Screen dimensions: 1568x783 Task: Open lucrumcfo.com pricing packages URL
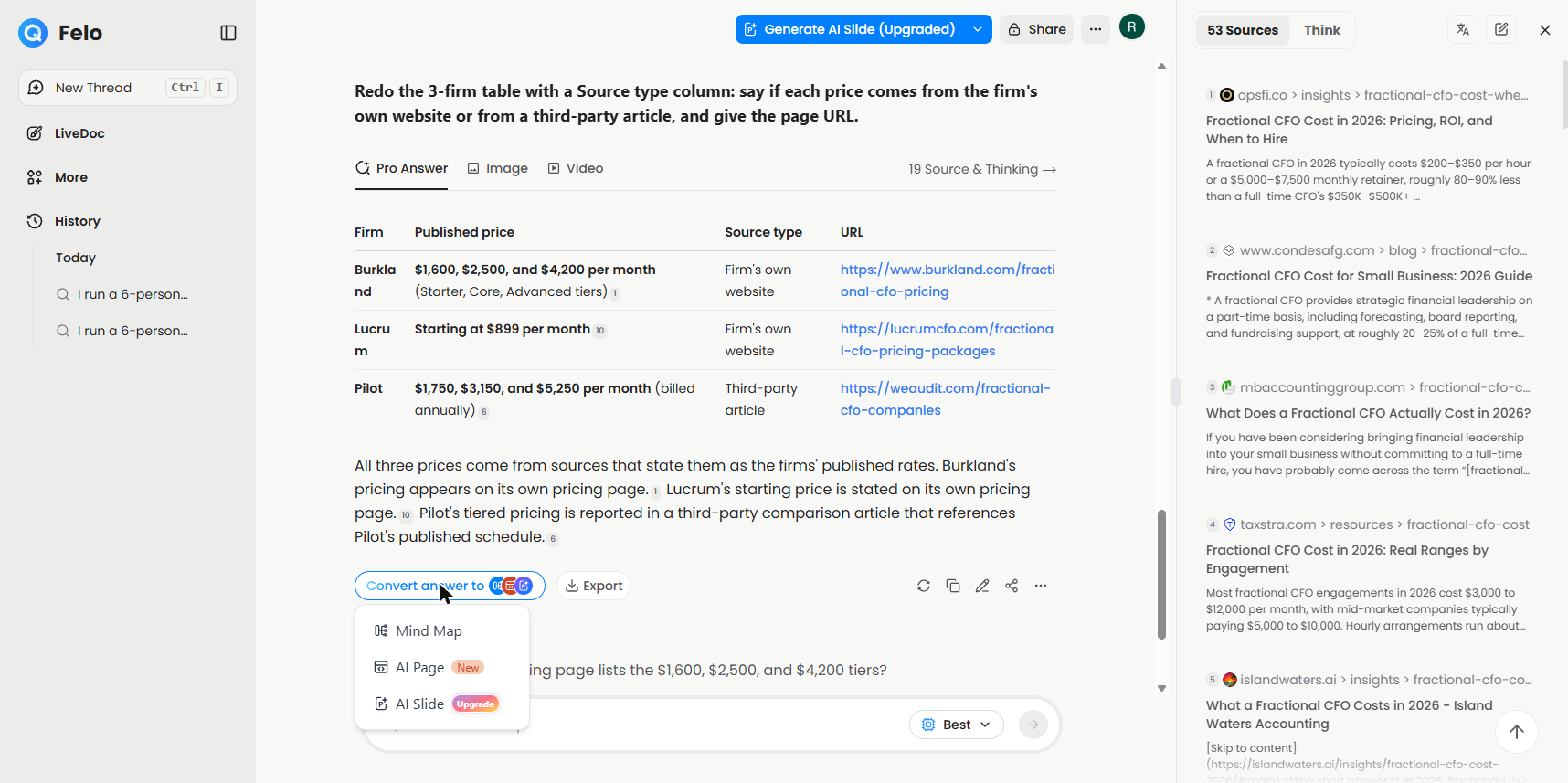947,340
